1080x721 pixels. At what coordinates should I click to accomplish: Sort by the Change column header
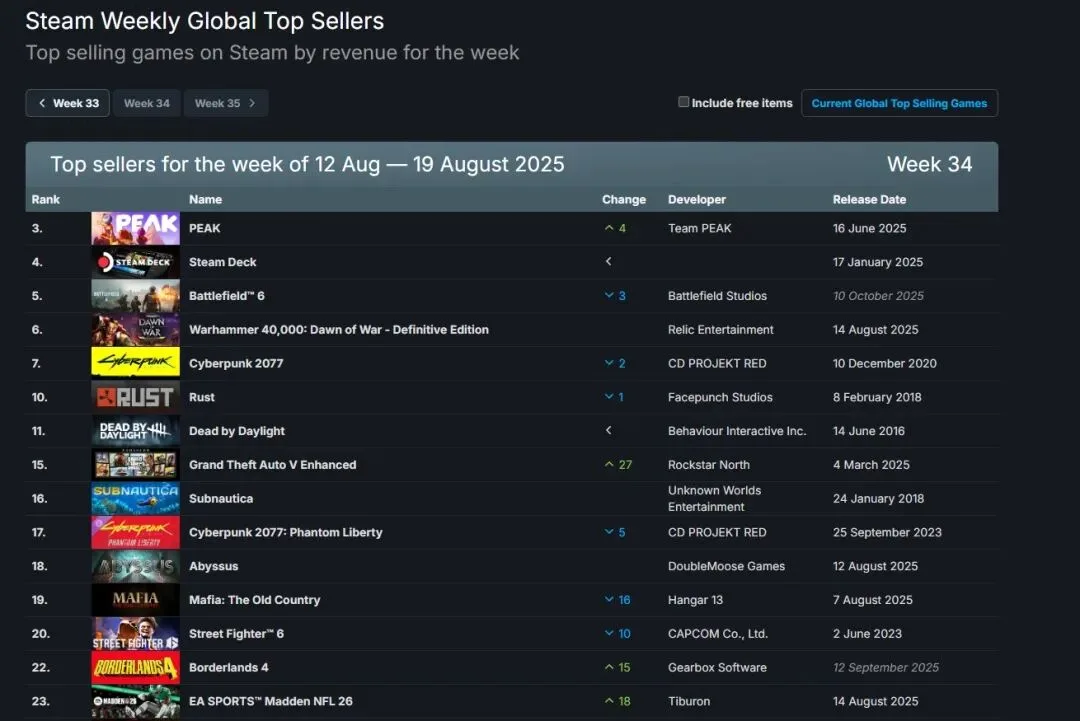624,199
